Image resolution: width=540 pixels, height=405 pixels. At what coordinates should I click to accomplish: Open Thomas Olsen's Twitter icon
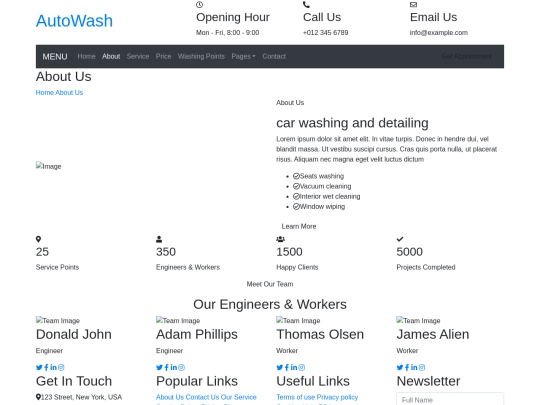[280, 367]
